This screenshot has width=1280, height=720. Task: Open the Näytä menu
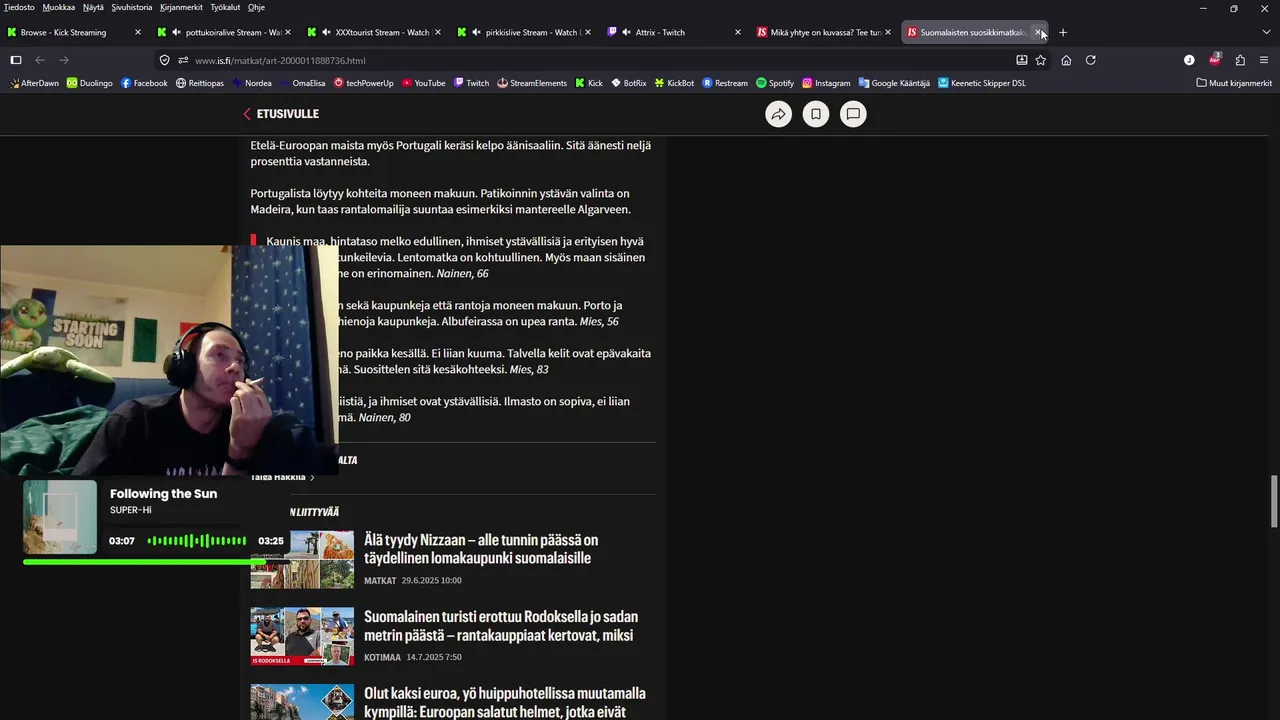tap(93, 7)
